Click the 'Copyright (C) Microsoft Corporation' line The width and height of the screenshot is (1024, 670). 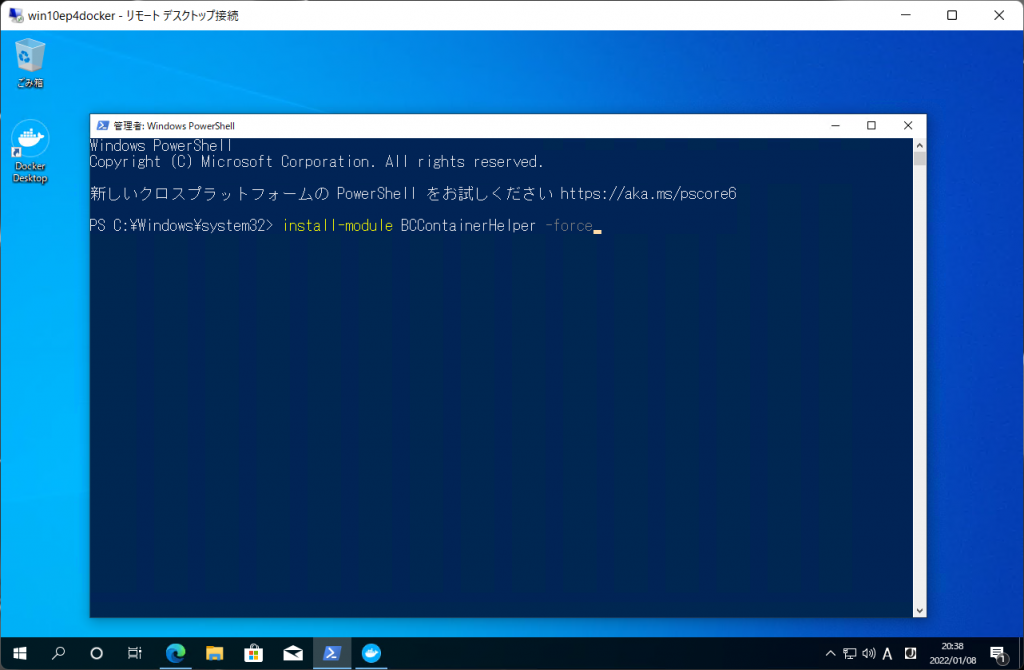click(x=316, y=161)
